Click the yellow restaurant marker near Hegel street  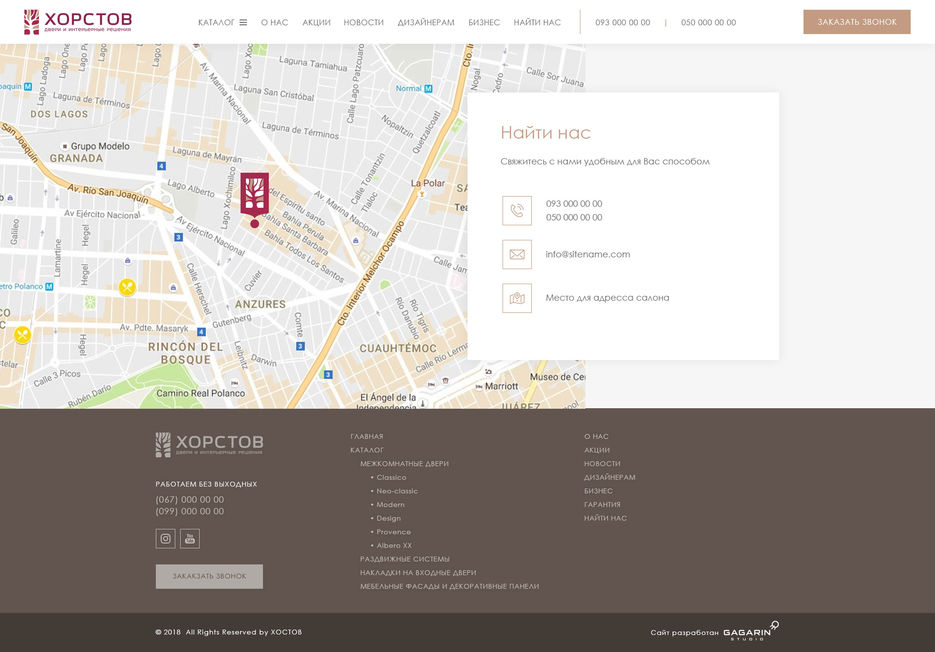[127, 287]
